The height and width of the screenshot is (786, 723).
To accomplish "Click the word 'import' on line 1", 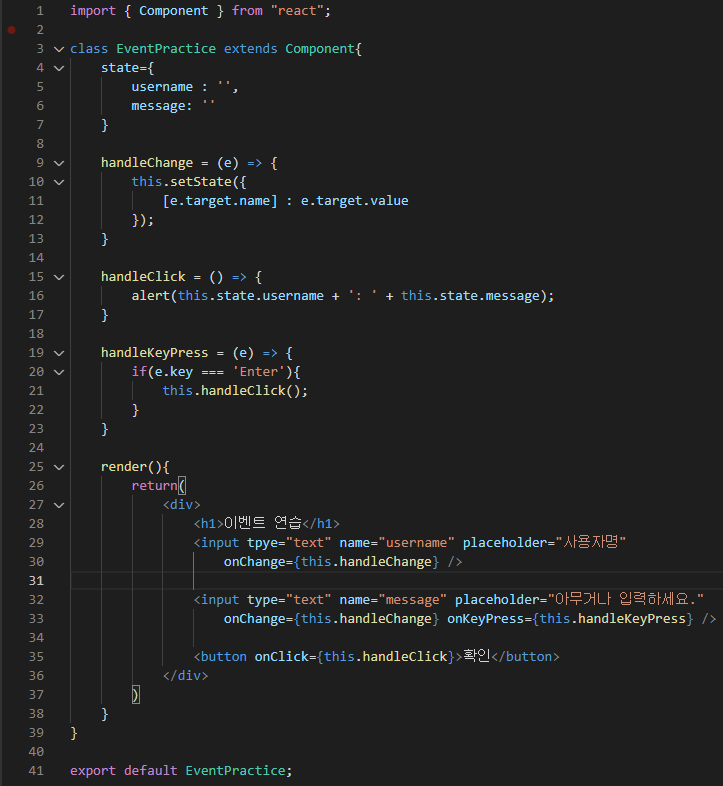I will (93, 11).
